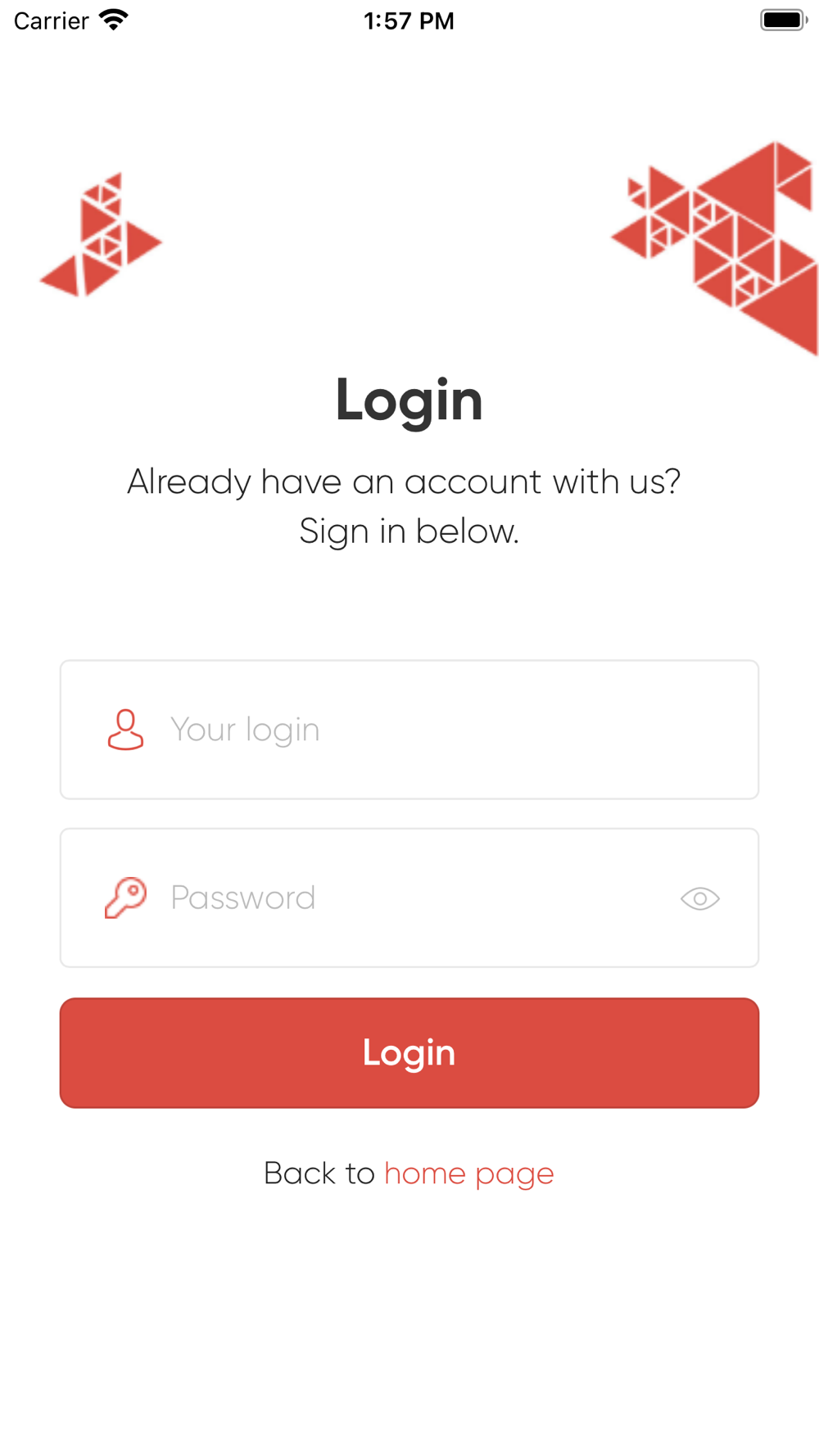Viewport: 819px width, 1456px height.
Task: Focus the Your login input field
Action: [x=409, y=730]
